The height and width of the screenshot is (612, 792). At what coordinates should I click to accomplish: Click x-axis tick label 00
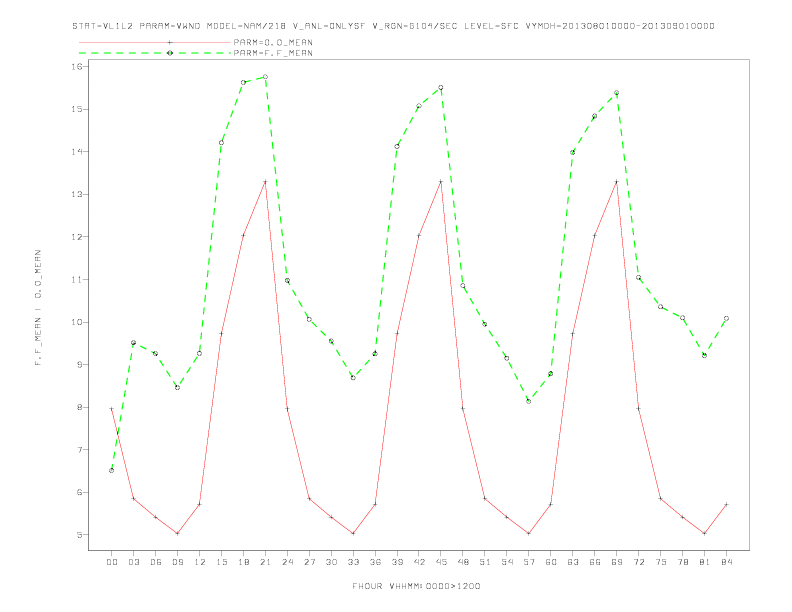pos(112,562)
